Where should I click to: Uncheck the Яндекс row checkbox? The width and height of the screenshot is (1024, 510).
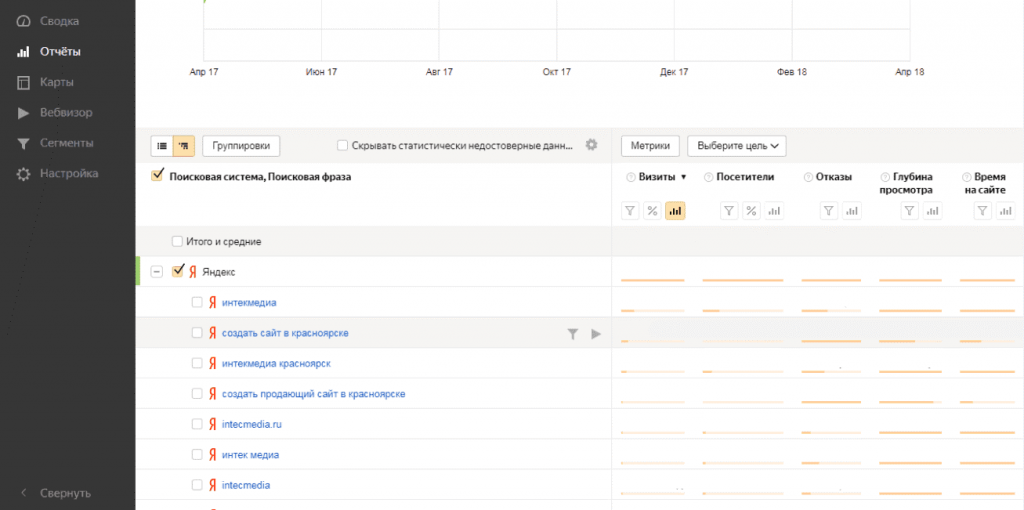(x=179, y=271)
